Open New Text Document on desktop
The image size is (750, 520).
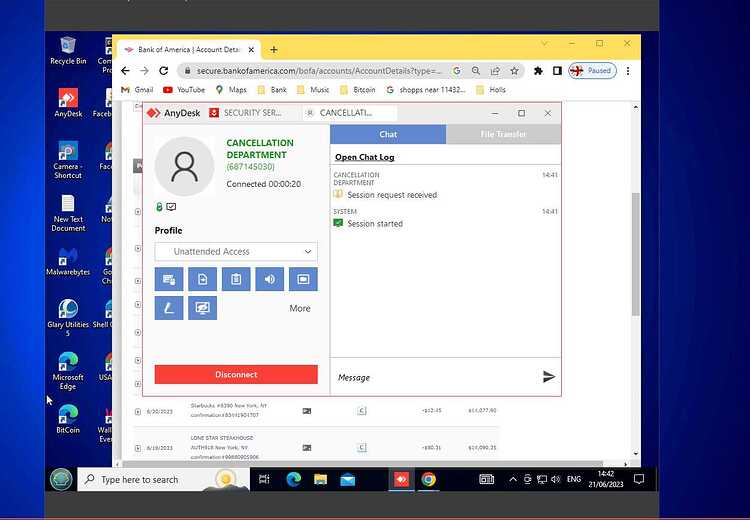[68, 213]
